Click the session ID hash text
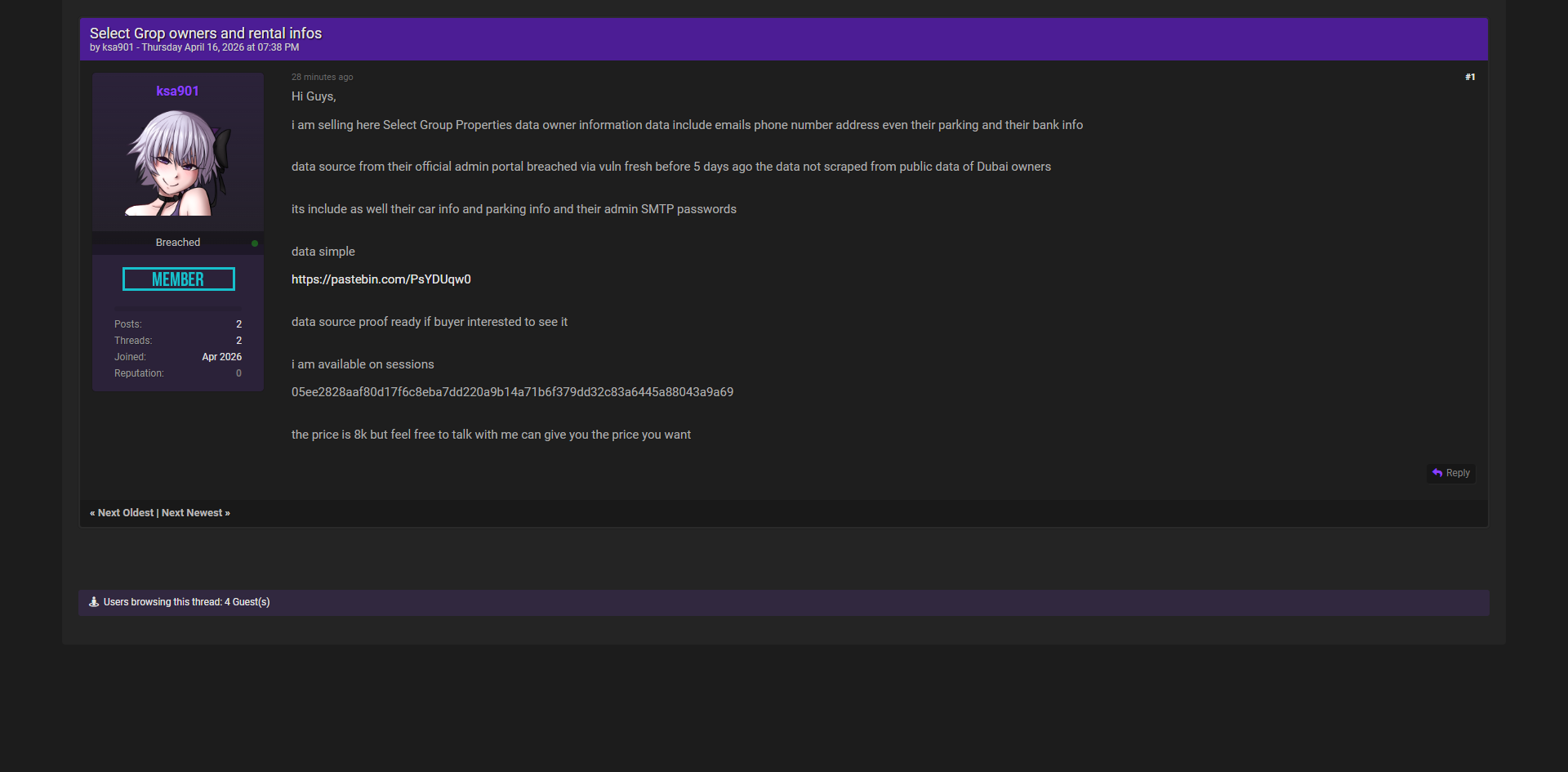The height and width of the screenshot is (772, 1568). (512, 392)
